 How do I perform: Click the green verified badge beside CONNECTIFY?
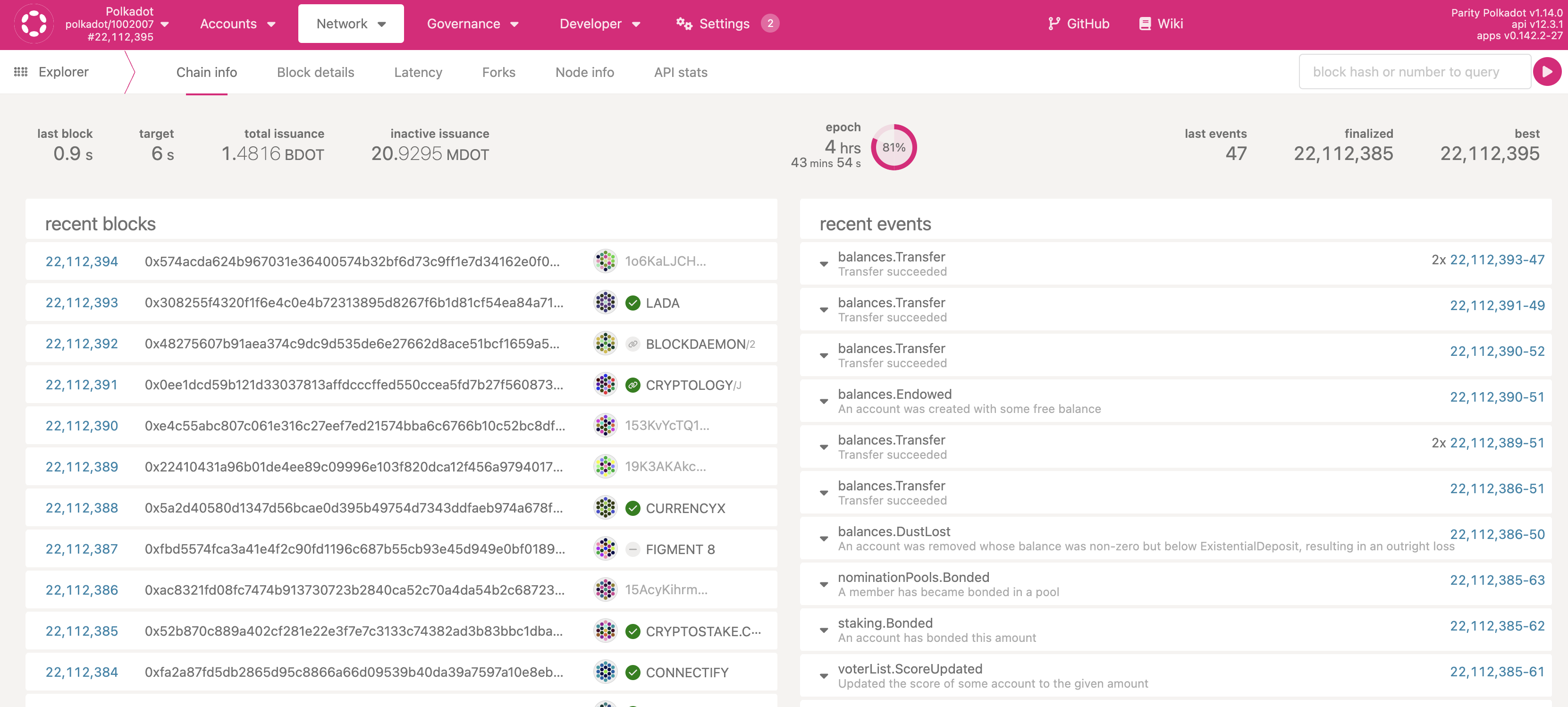(x=633, y=673)
